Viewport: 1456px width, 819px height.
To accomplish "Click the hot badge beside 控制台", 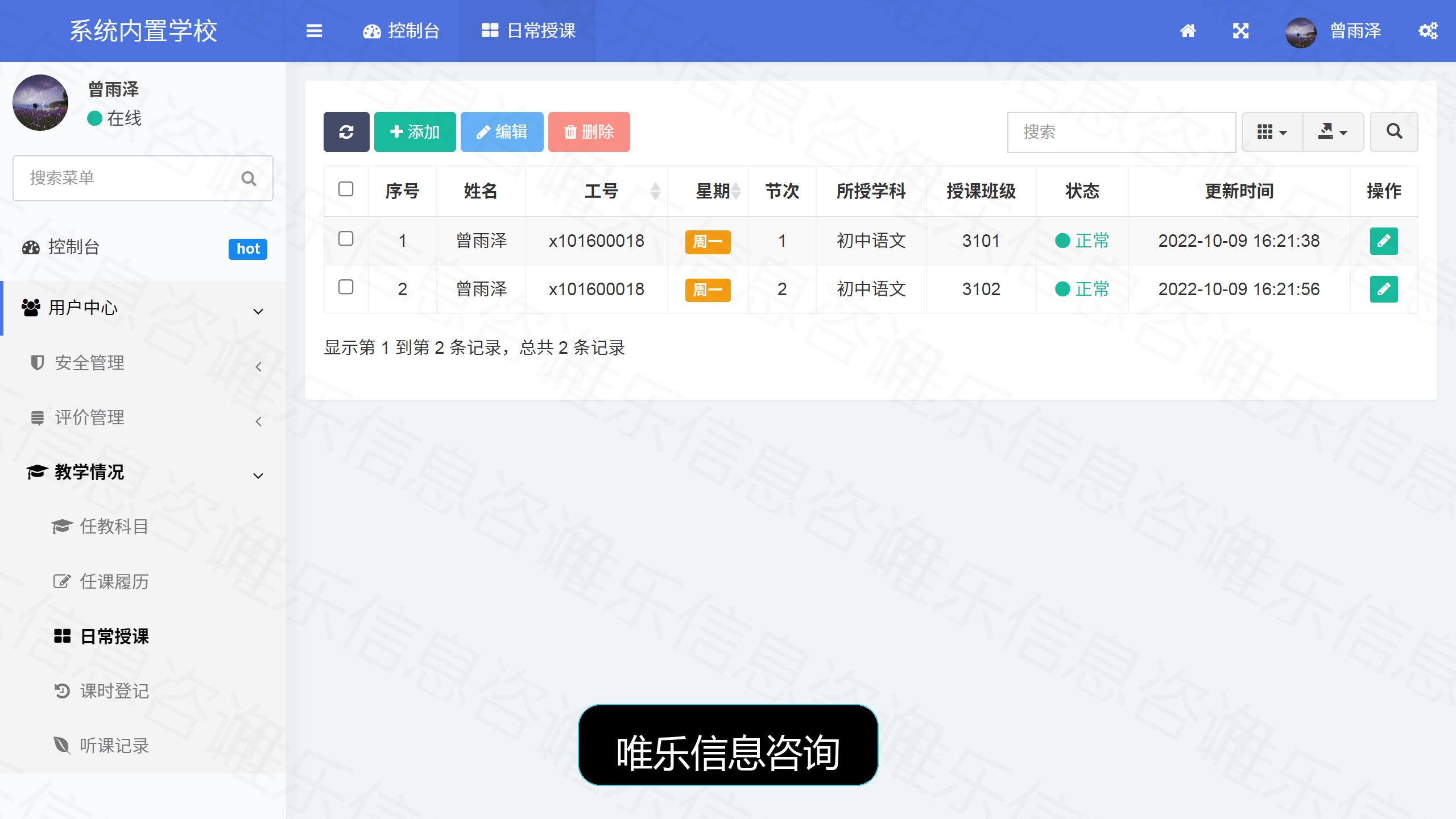I will coord(248,249).
